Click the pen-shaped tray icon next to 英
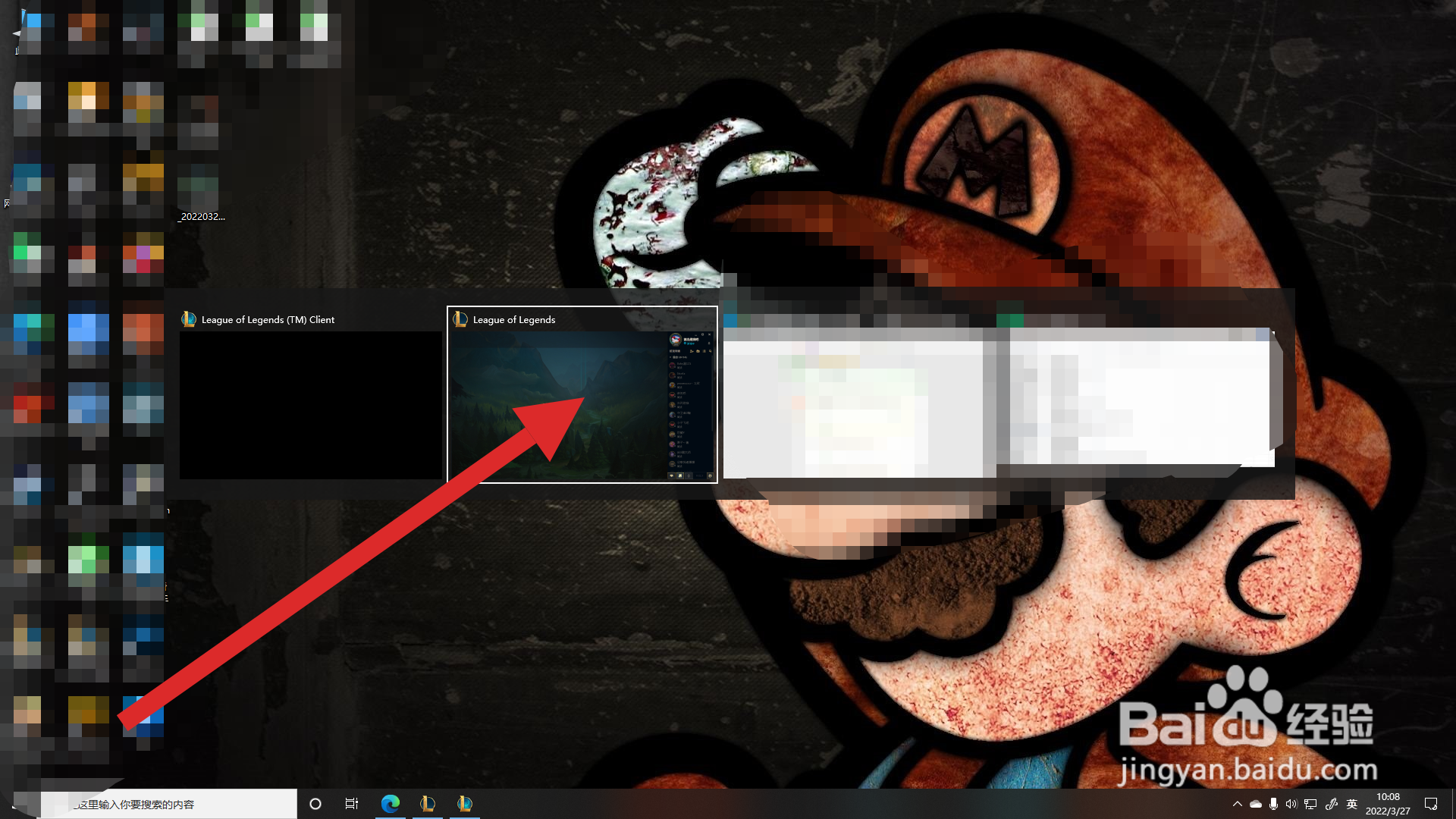1456x819 pixels. pos(1331,804)
